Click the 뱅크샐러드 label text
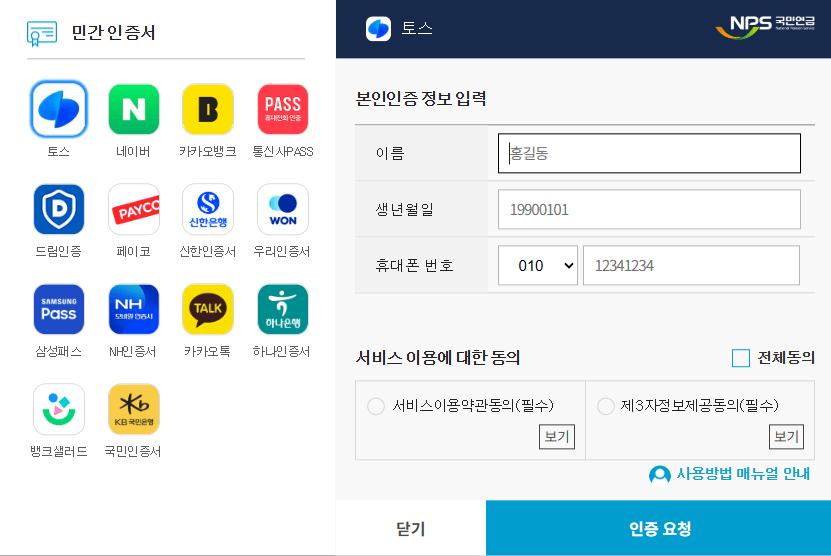The width and height of the screenshot is (831, 556). [x=58, y=452]
